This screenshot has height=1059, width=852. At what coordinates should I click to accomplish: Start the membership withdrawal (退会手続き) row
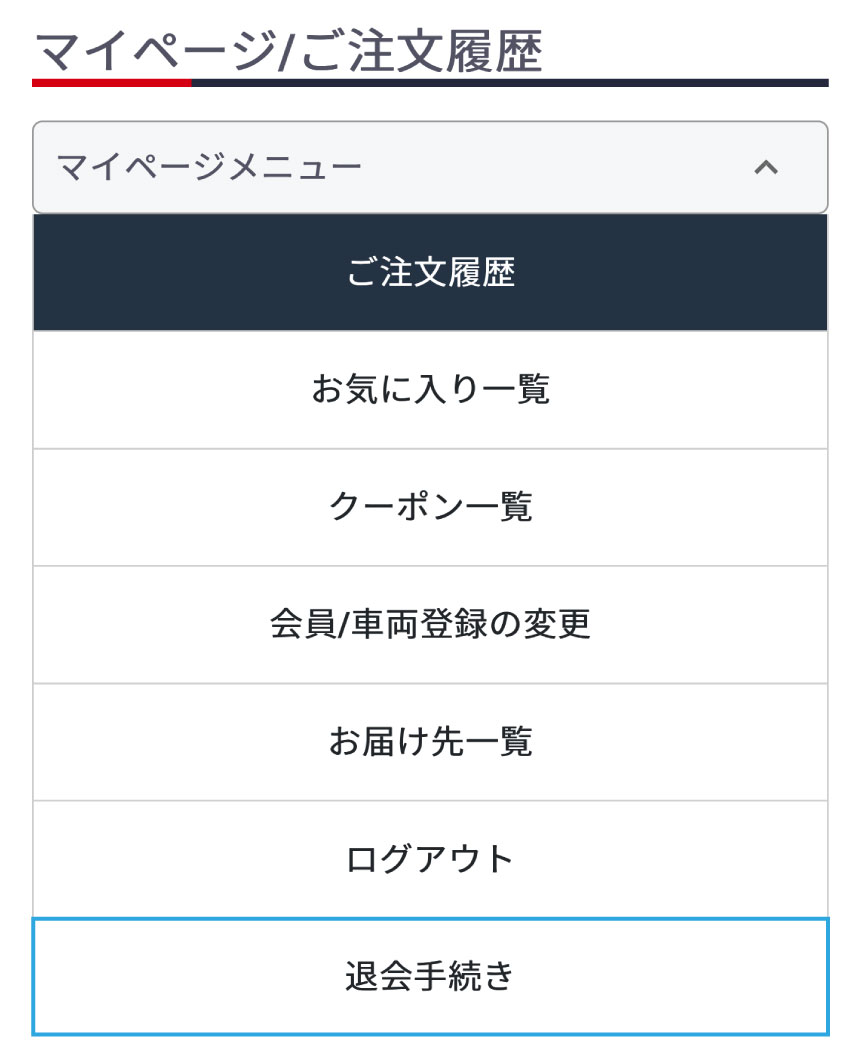[x=430, y=976]
